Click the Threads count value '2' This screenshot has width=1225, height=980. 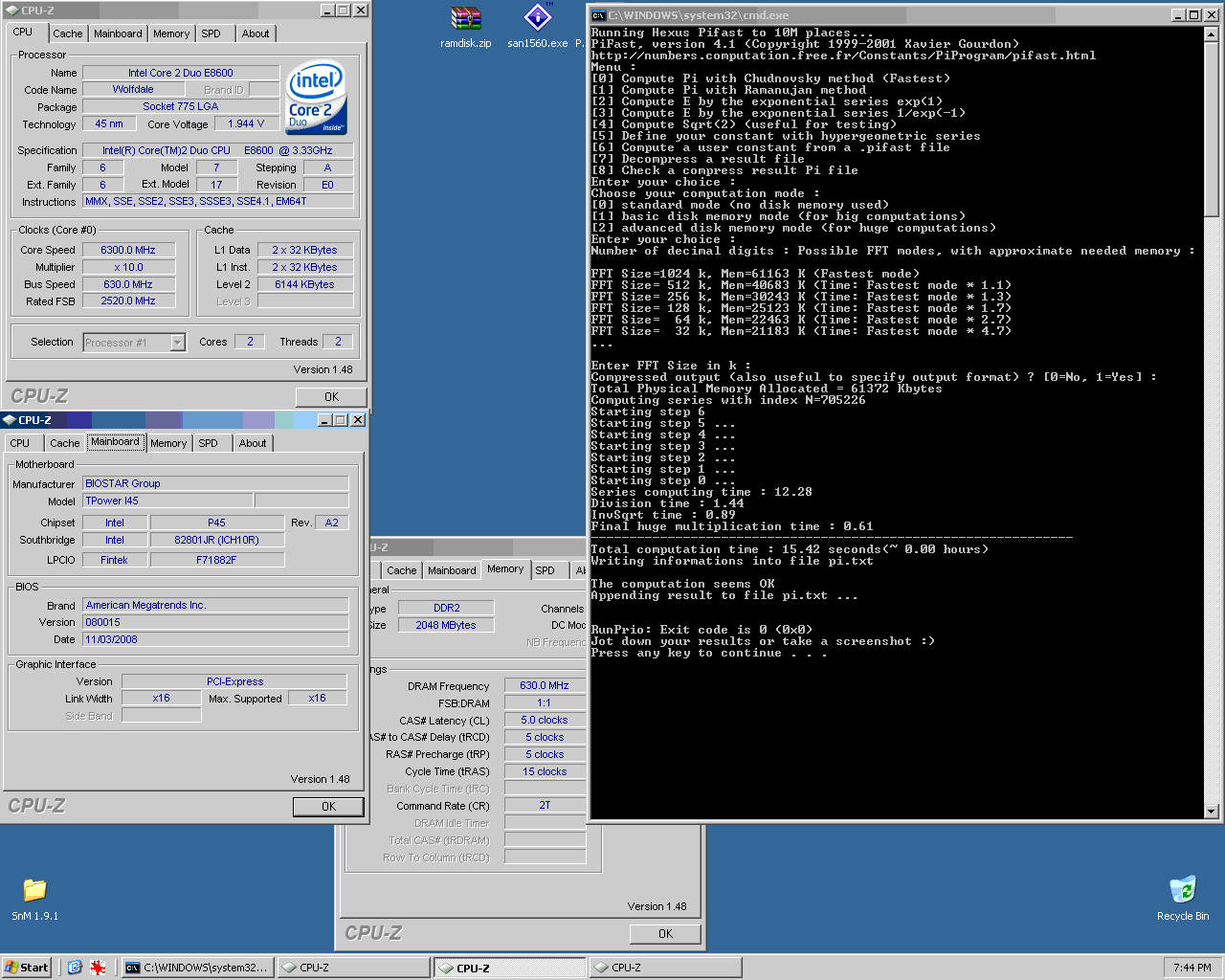[337, 342]
